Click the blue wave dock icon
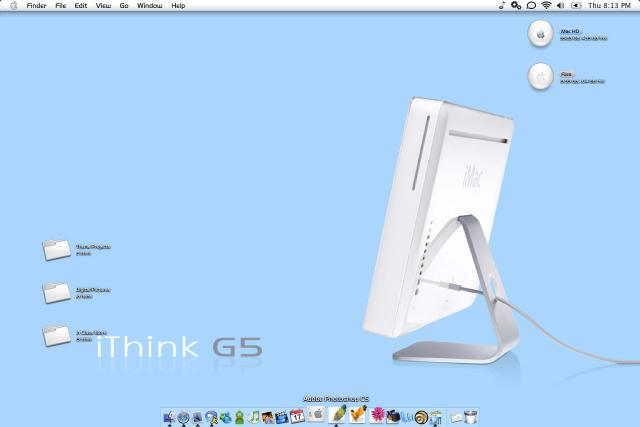The width and height of the screenshot is (640, 427). [407, 417]
